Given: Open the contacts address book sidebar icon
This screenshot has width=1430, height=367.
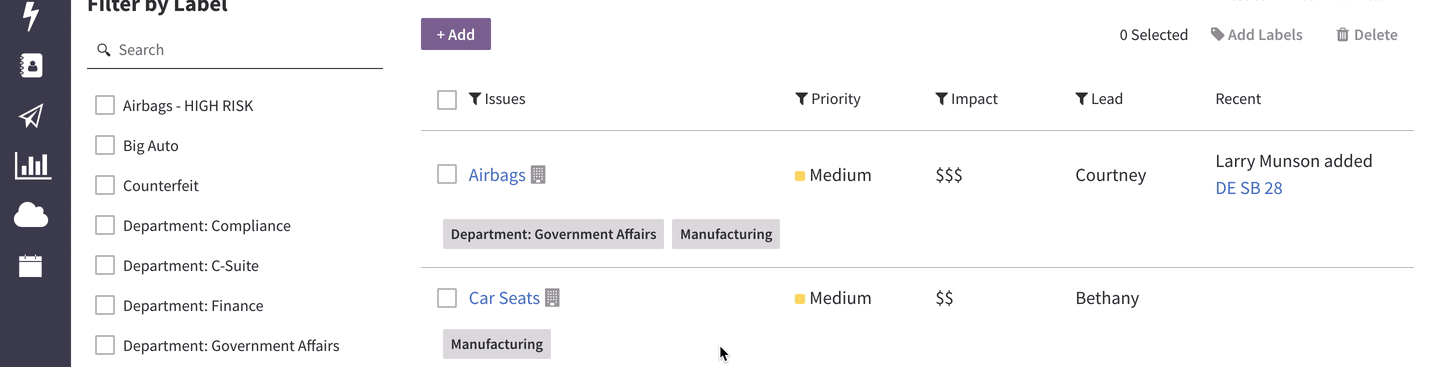Looking at the screenshot, I should click(x=31, y=66).
